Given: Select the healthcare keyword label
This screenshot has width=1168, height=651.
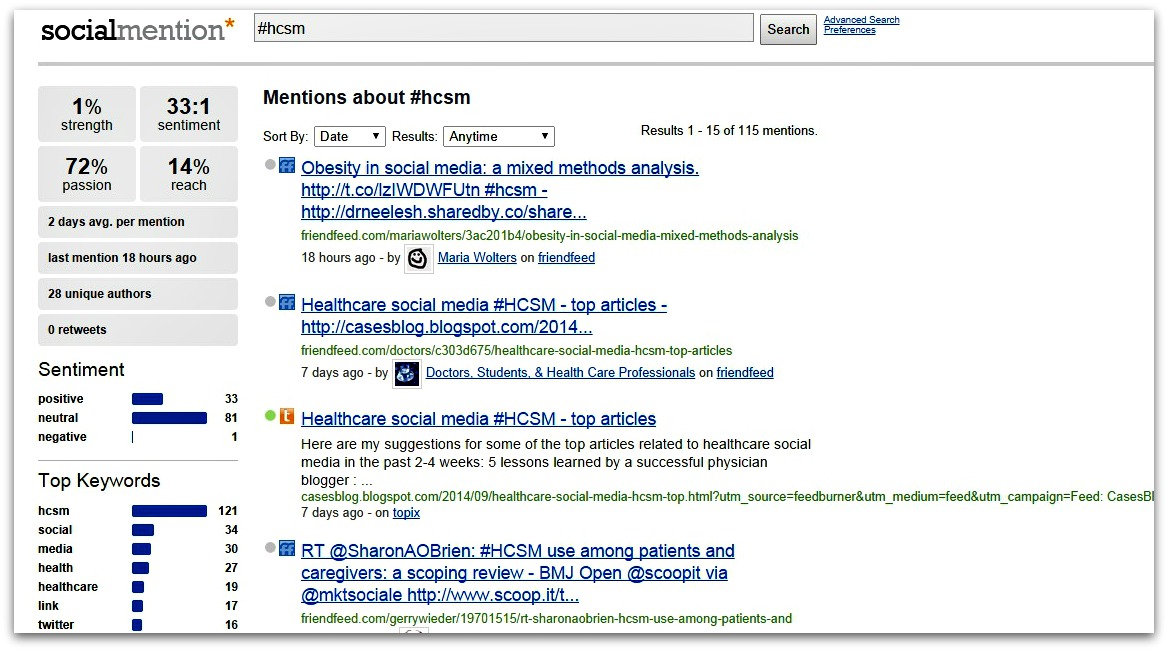Looking at the screenshot, I should point(68,587).
